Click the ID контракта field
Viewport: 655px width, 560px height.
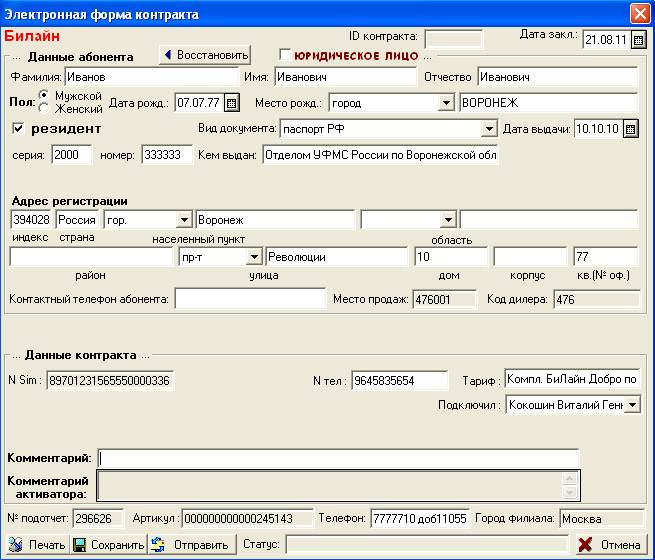[453, 39]
